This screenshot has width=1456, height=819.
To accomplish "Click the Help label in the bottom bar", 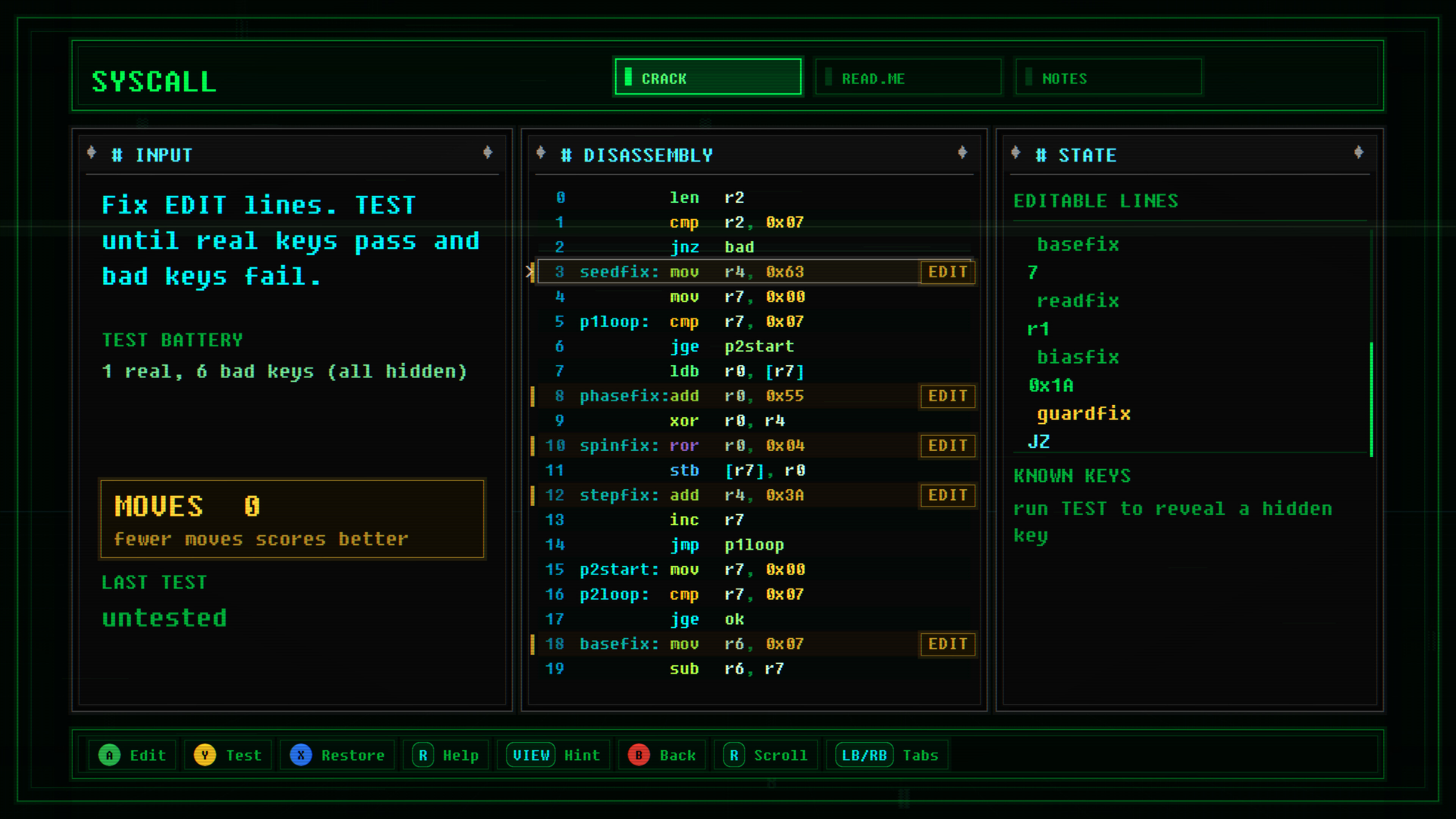I will click(461, 756).
